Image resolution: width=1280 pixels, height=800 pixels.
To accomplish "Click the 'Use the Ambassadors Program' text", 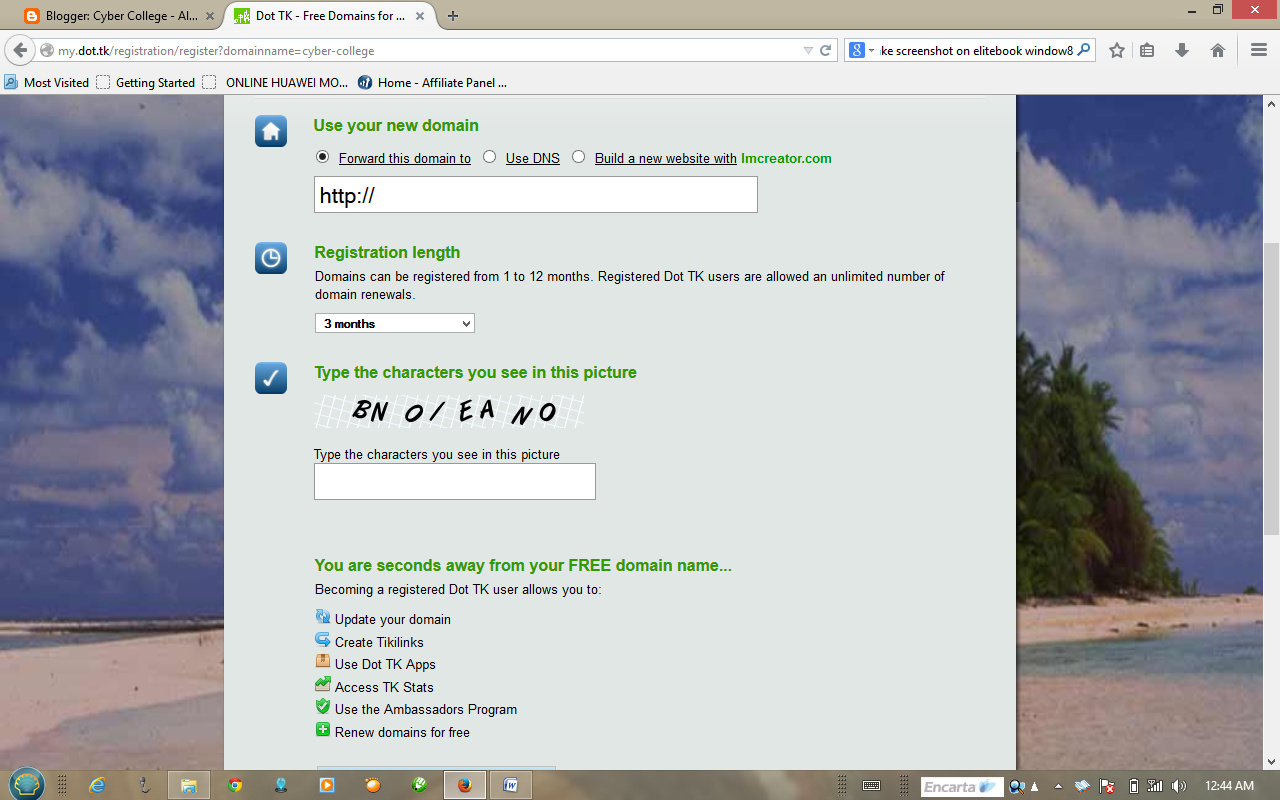I will (x=426, y=709).
